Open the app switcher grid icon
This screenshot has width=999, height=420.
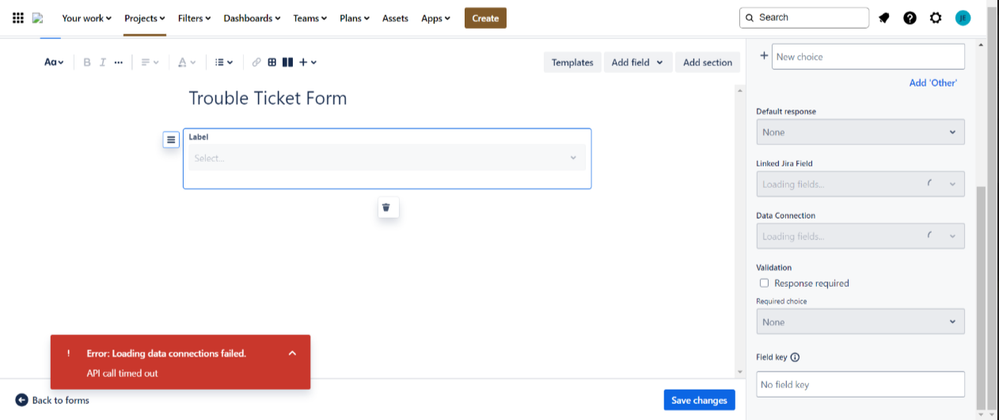click(x=18, y=18)
